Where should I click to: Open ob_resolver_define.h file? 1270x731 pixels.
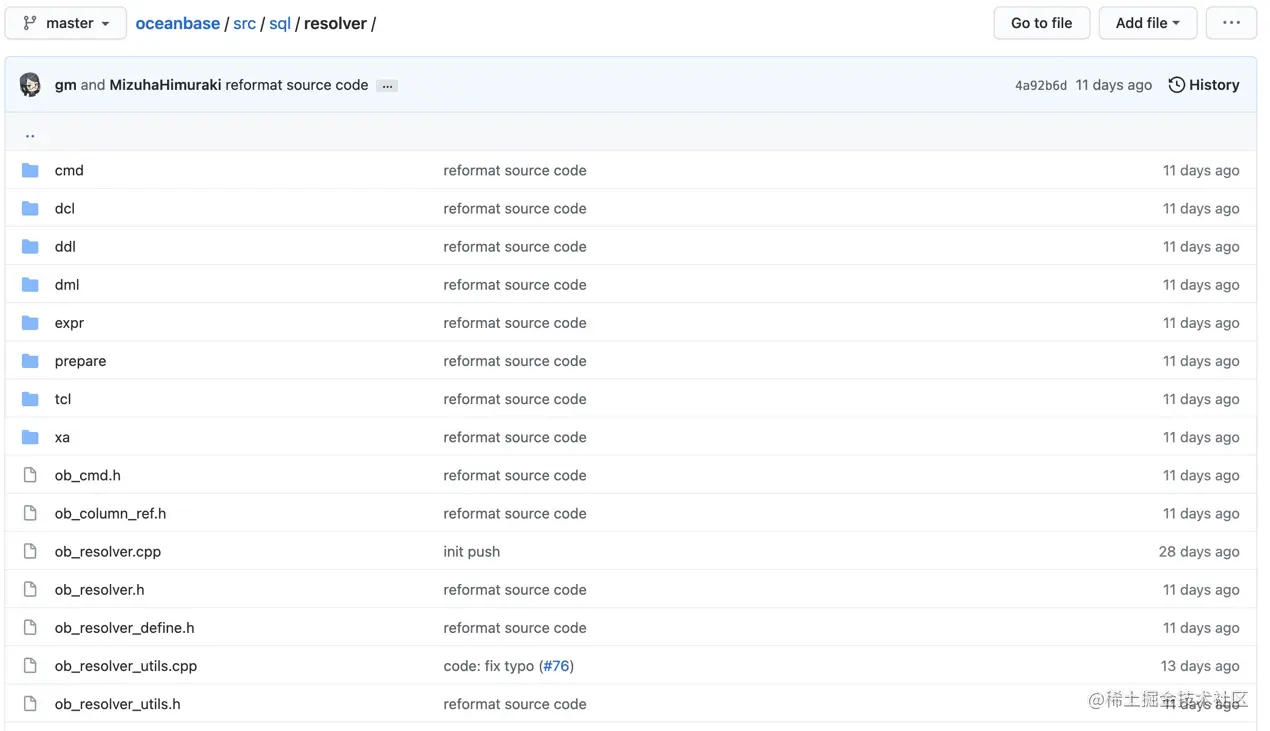[124, 628]
